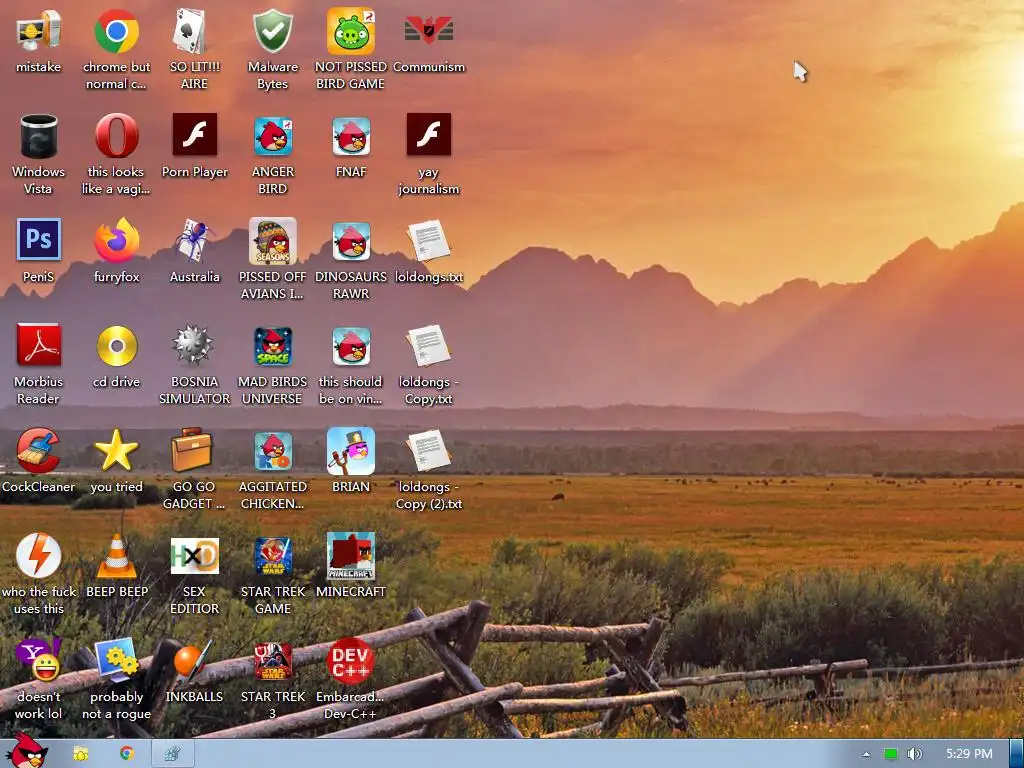This screenshot has width=1024, height=768.
Task: Open the 'Windows Vista' recycle bin icon
Action: [x=39, y=136]
